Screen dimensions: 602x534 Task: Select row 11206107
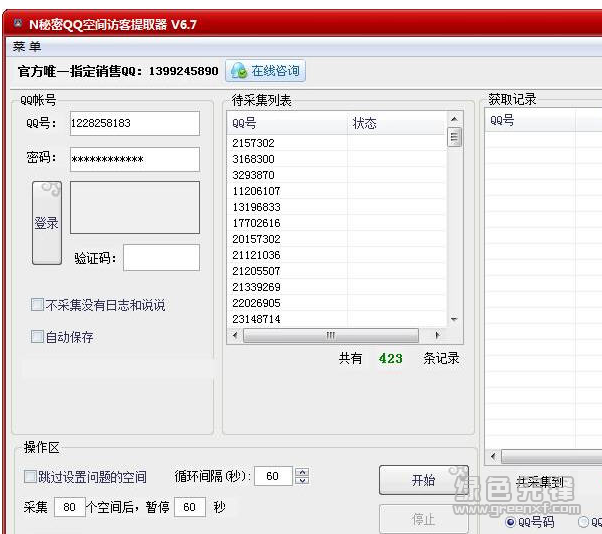tap(337, 191)
